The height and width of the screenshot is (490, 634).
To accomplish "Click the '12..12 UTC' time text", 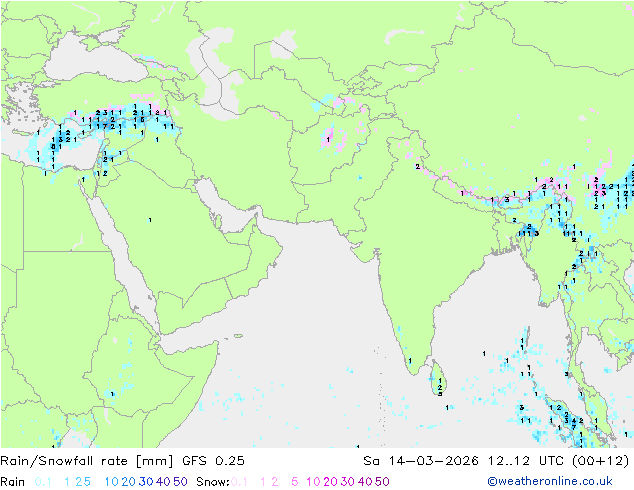I will tap(526, 461).
